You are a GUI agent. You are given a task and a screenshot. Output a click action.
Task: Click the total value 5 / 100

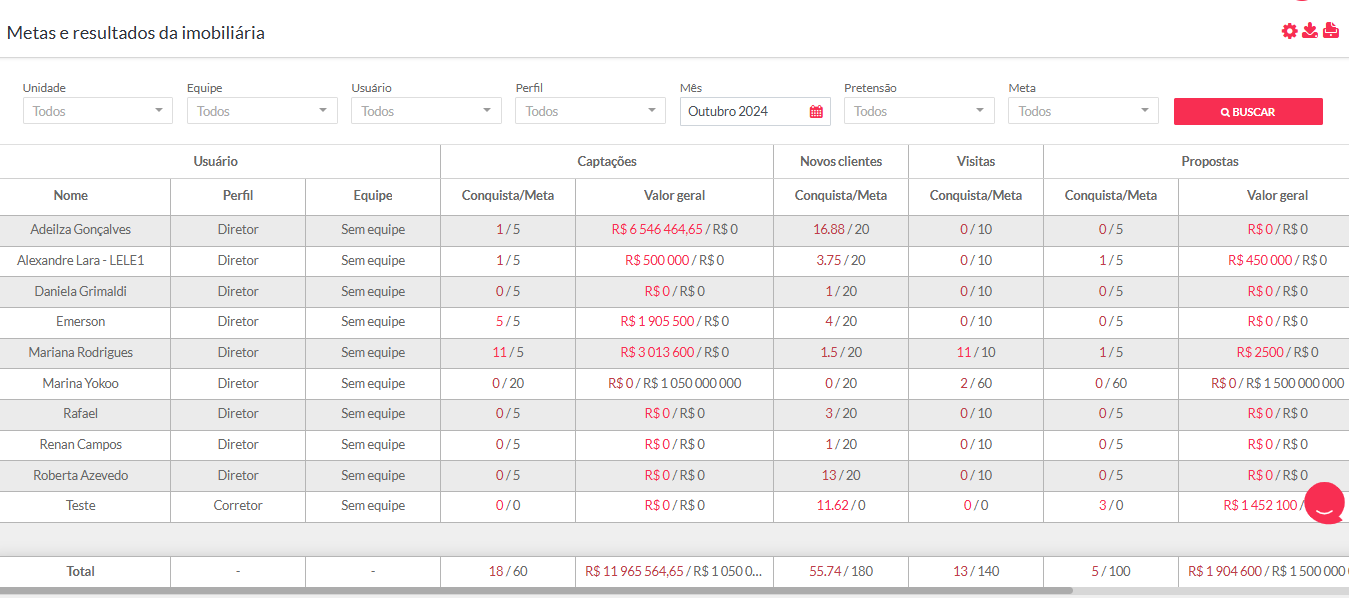click(1111, 571)
